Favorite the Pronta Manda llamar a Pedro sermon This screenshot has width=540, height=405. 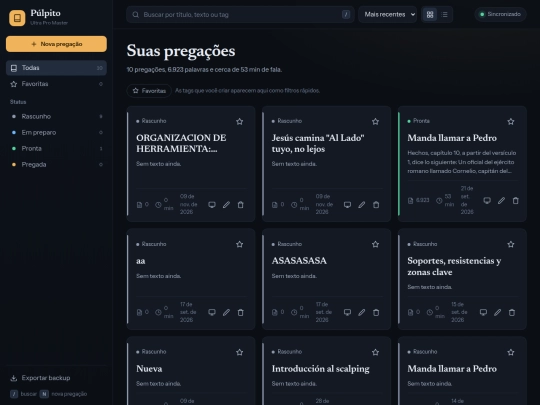tap(511, 122)
